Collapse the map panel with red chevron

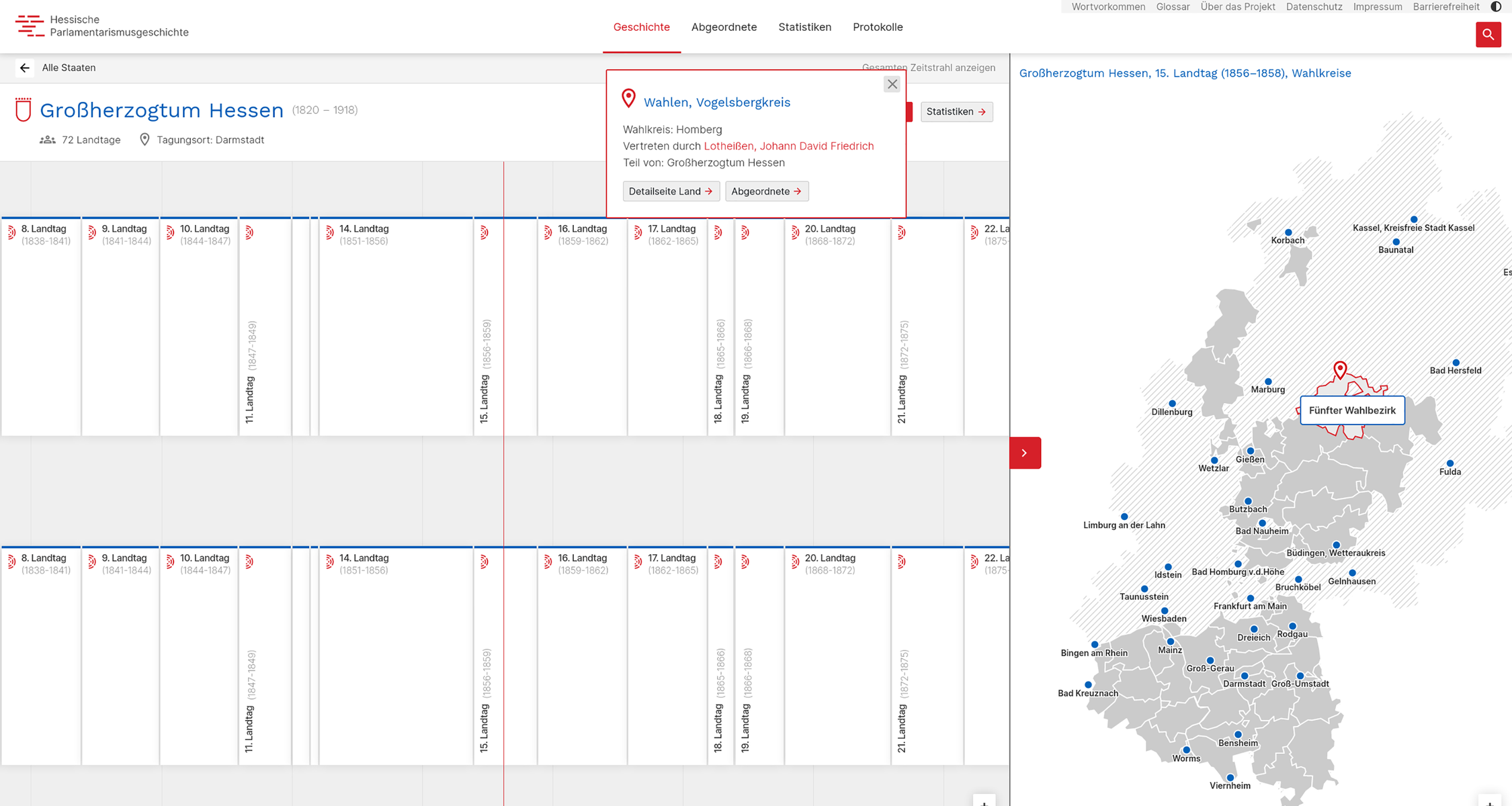(x=1025, y=453)
